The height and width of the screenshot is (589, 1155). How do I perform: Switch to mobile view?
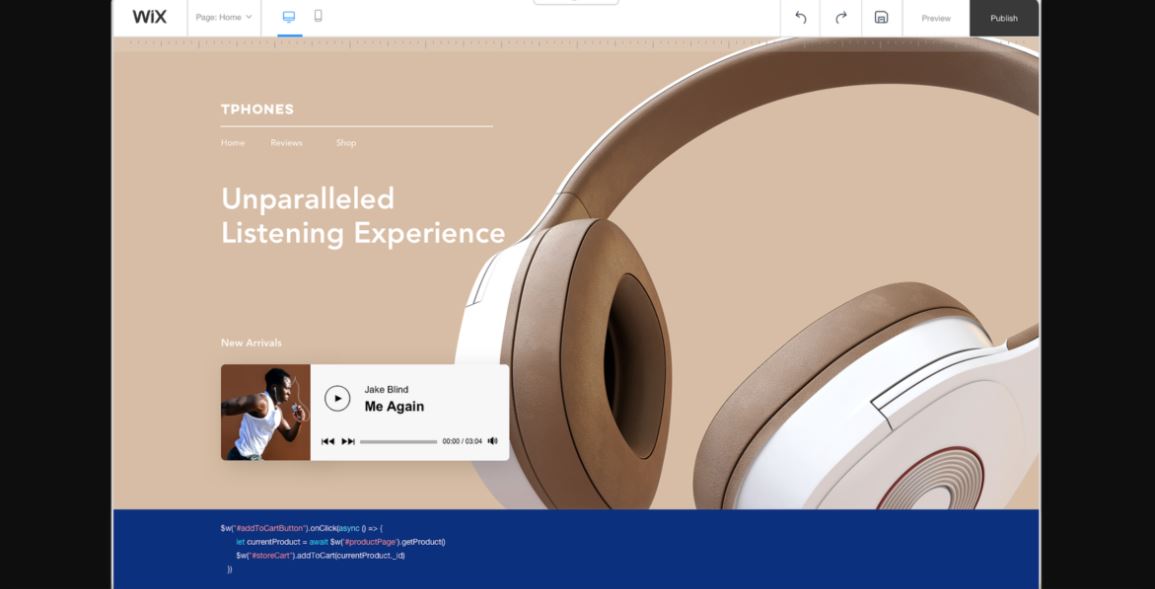pyautogui.click(x=318, y=16)
